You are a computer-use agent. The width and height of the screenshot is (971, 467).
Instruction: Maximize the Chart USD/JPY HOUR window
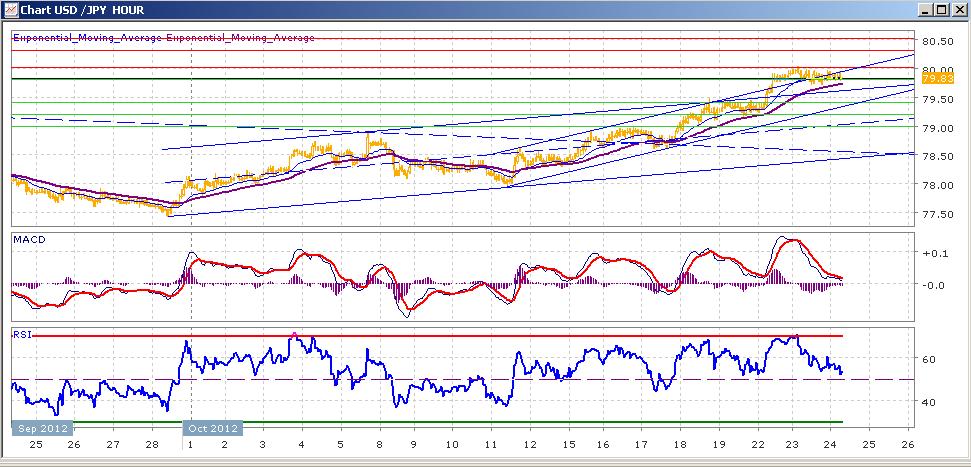click(x=941, y=10)
